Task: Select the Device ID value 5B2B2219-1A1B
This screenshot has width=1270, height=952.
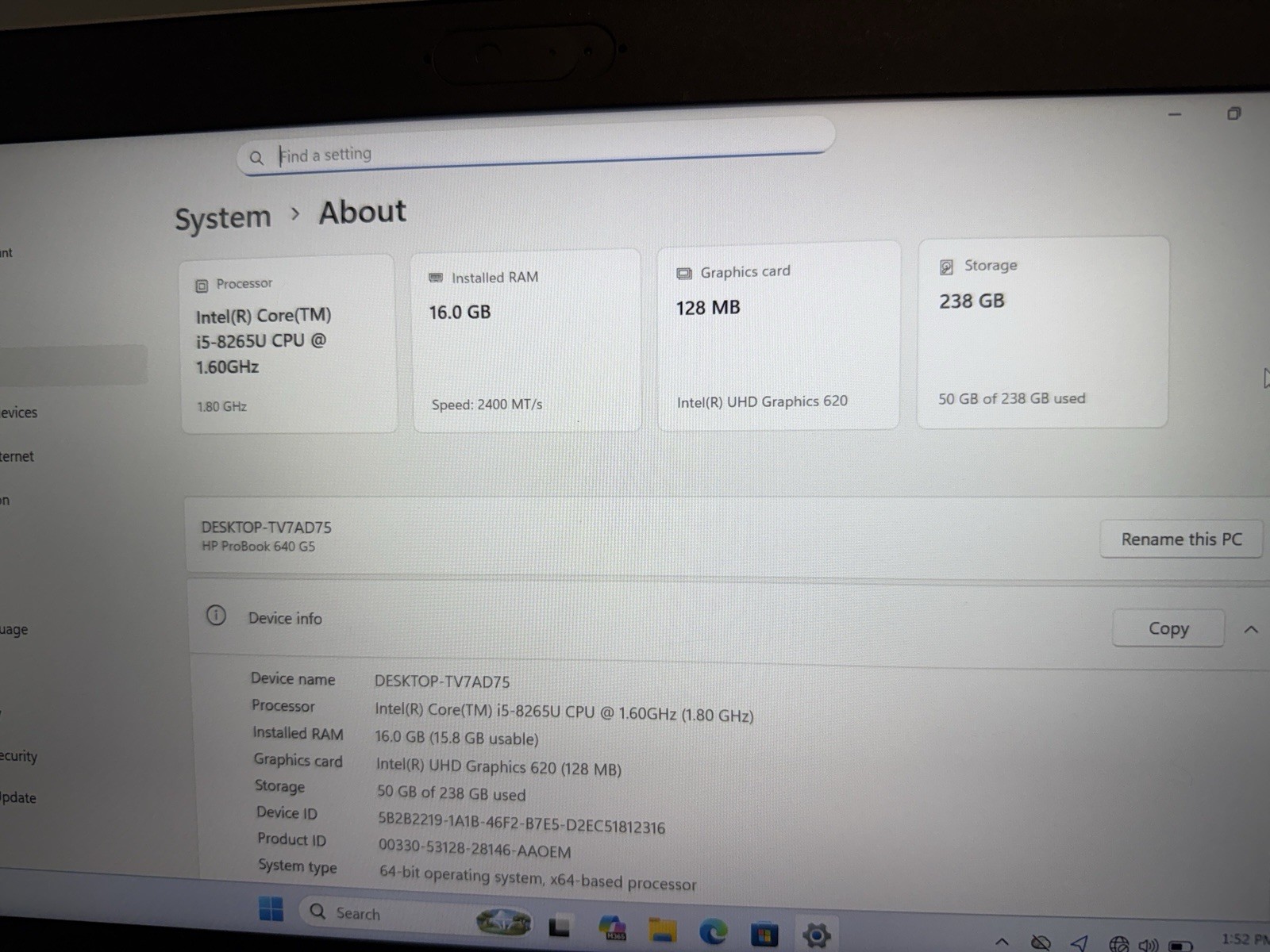Action: [521, 823]
